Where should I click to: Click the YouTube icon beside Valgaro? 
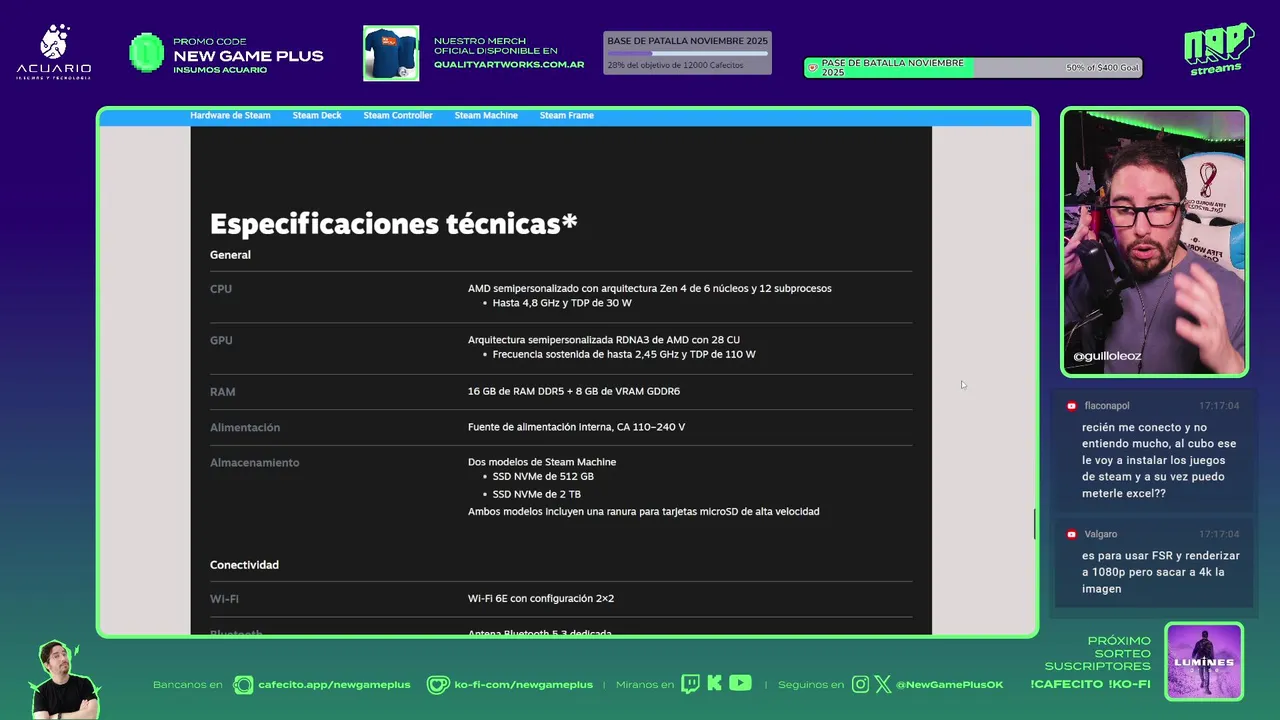click(x=1072, y=534)
